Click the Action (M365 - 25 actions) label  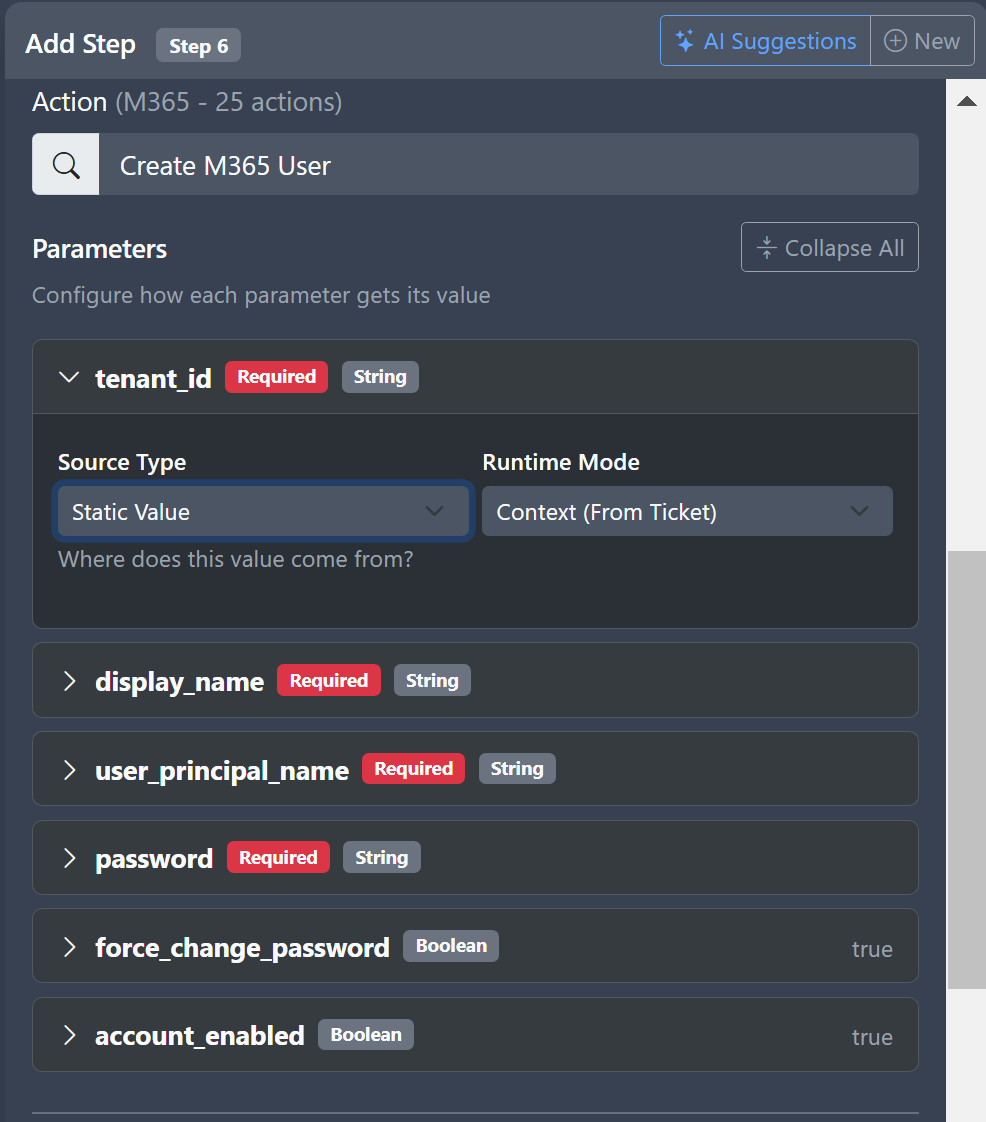click(187, 102)
